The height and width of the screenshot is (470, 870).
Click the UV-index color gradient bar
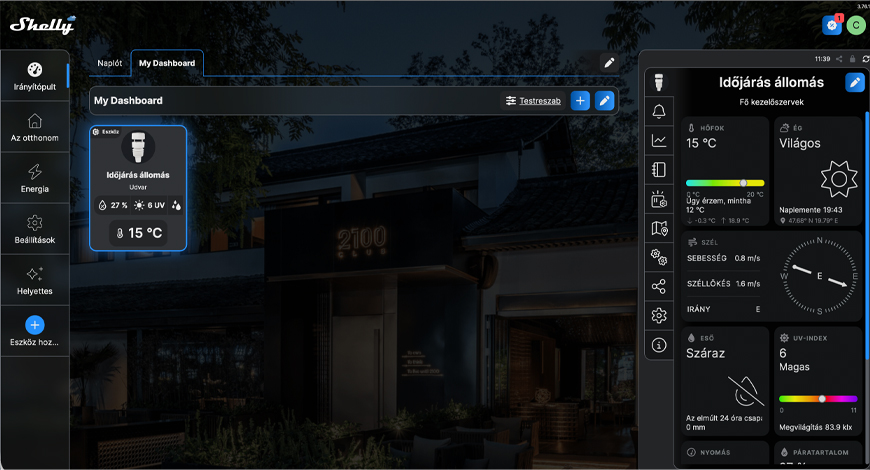817,398
